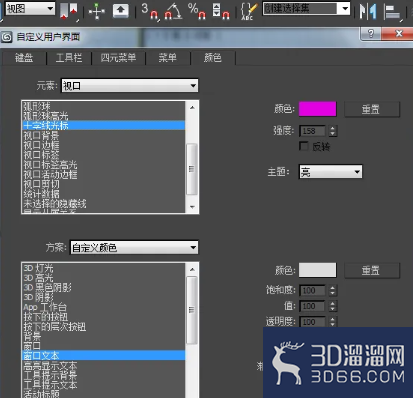This screenshot has height=398, width=413.
Task: Select 未选择的隐藏线 in the elements list
Action: click(x=104, y=203)
